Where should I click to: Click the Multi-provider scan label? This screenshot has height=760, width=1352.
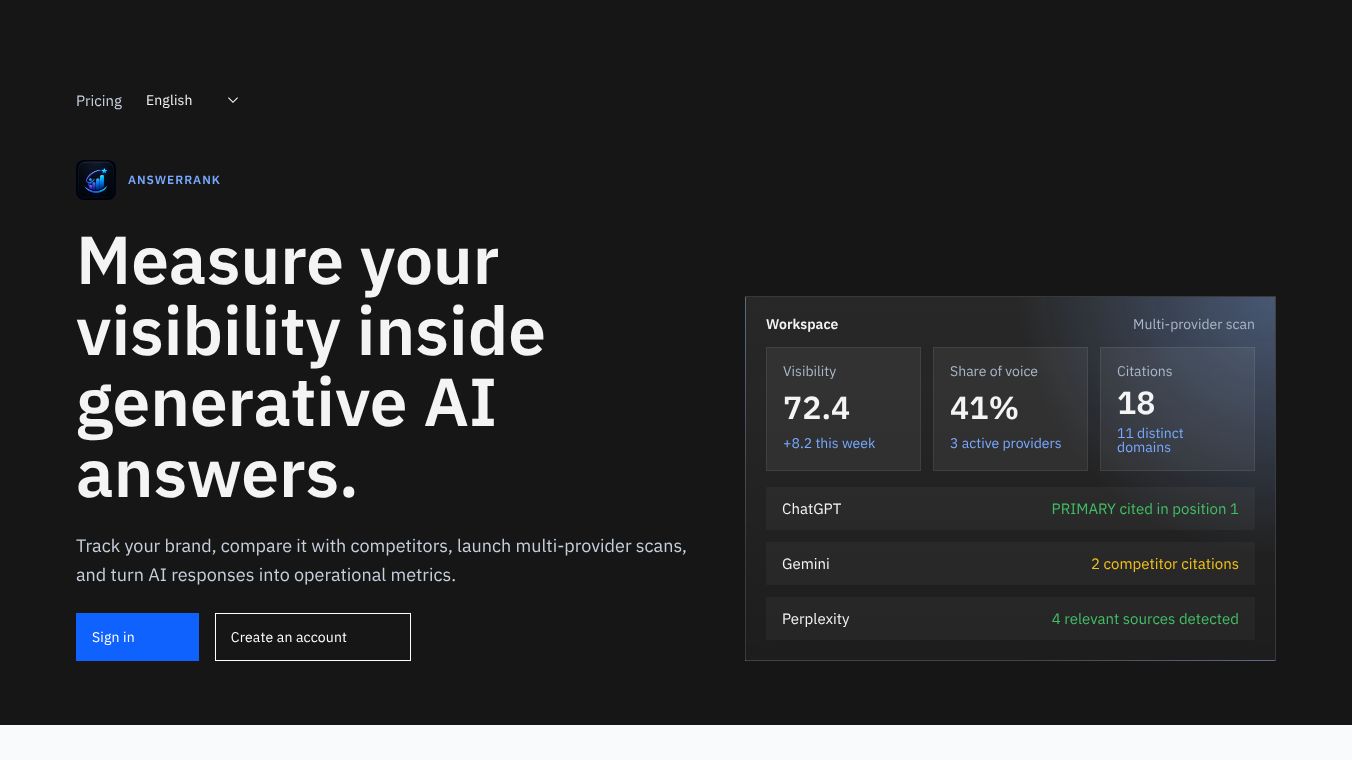(x=1193, y=324)
